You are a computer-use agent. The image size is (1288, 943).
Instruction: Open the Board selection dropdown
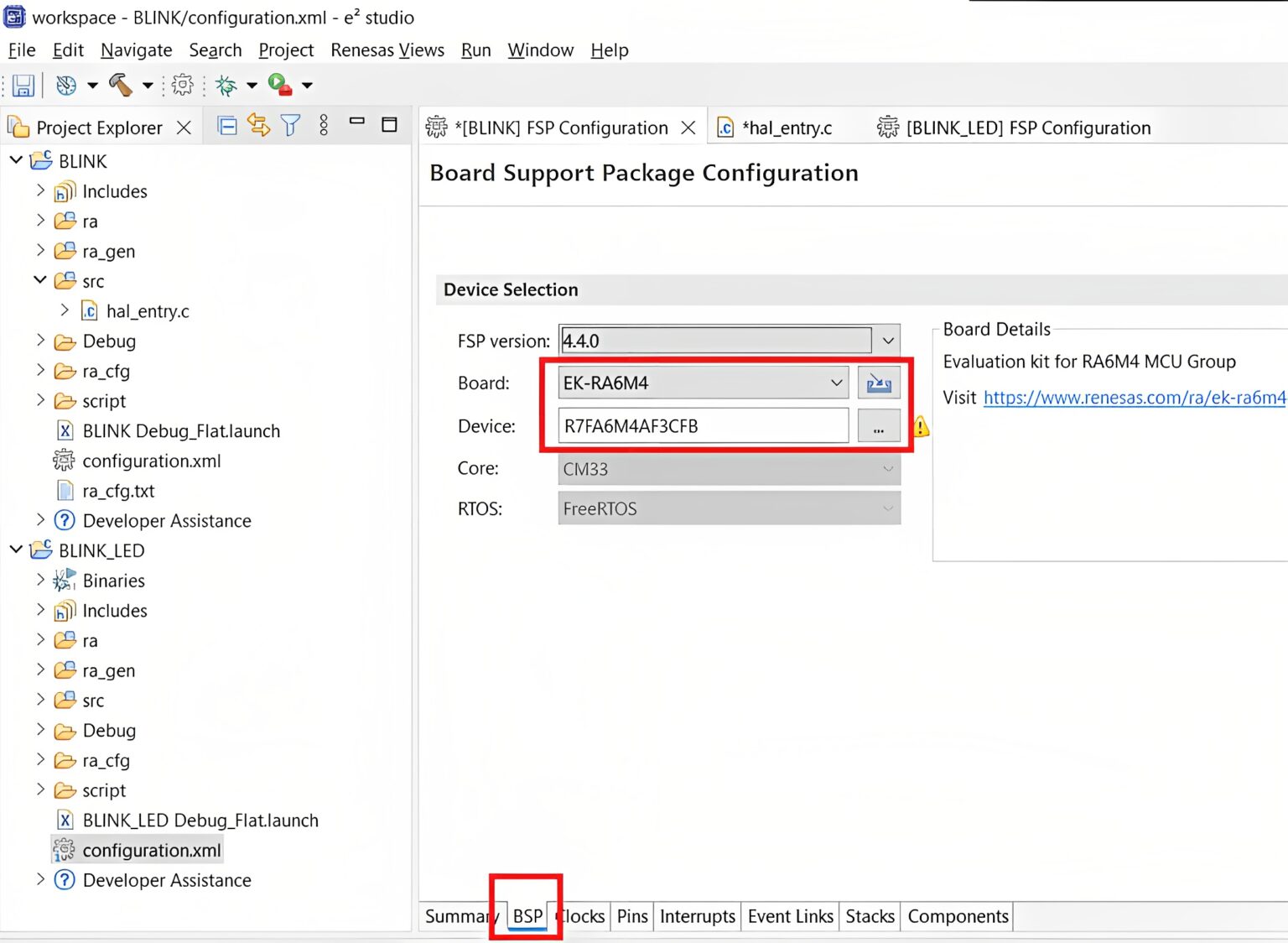(x=835, y=383)
